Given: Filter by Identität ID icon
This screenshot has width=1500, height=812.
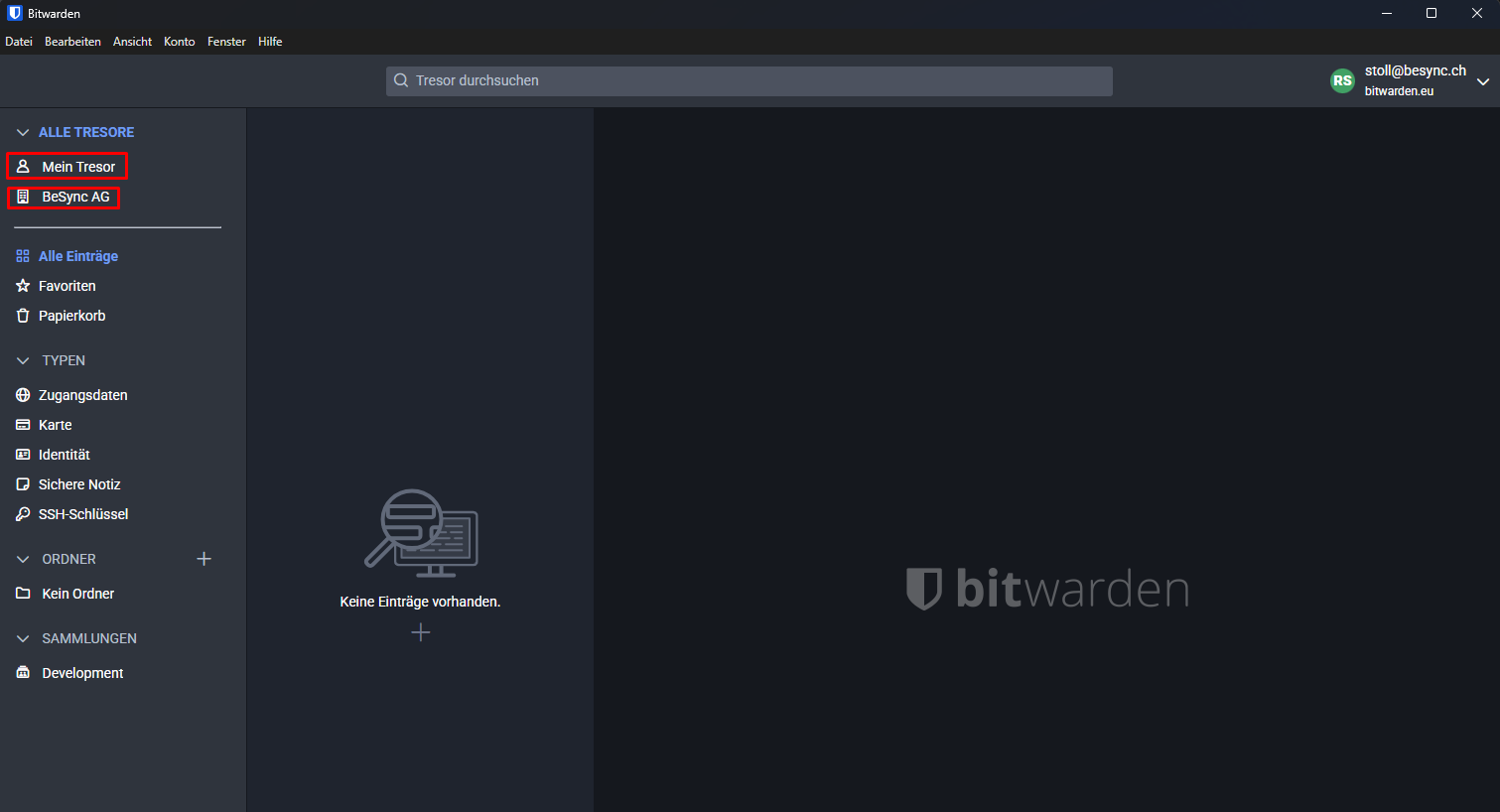Looking at the screenshot, I should tap(23, 455).
